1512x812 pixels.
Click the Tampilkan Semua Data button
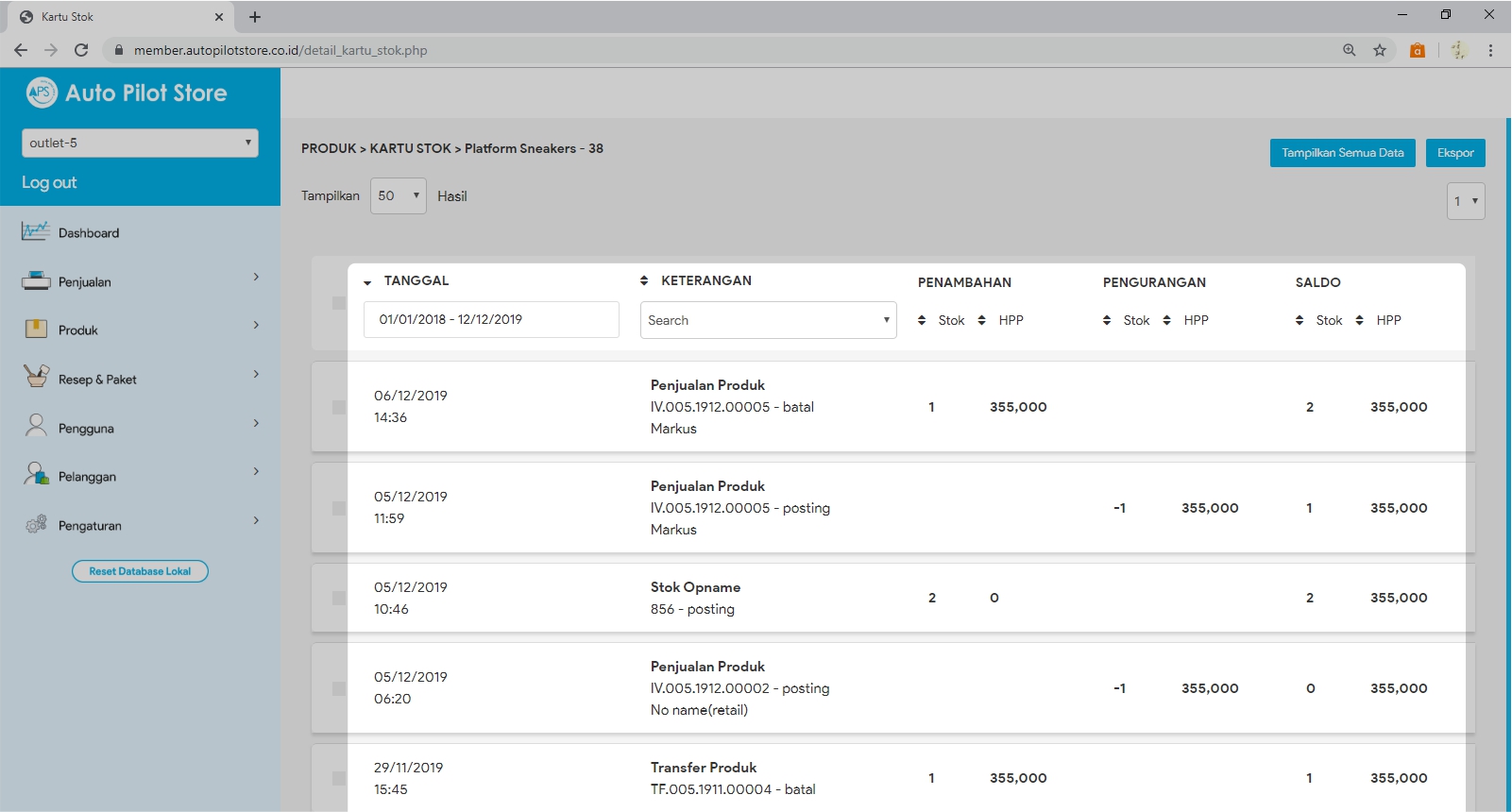point(1342,153)
